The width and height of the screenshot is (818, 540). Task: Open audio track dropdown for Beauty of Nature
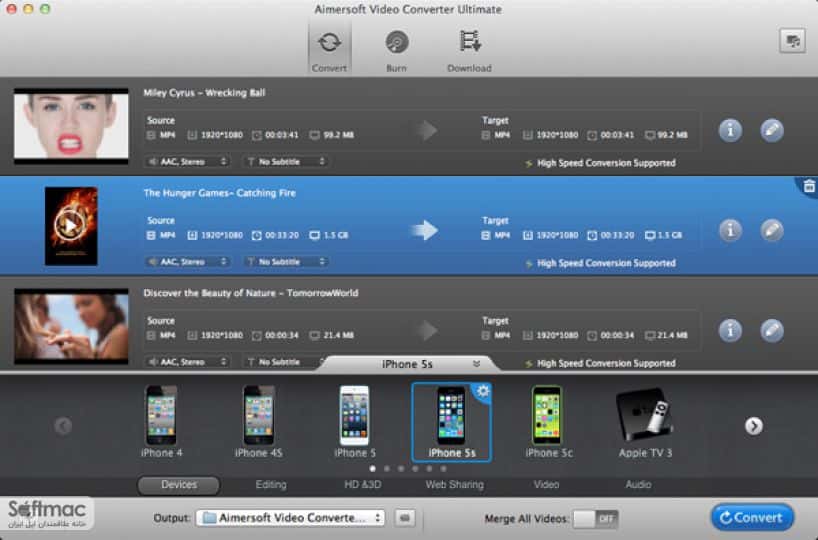point(188,362)
